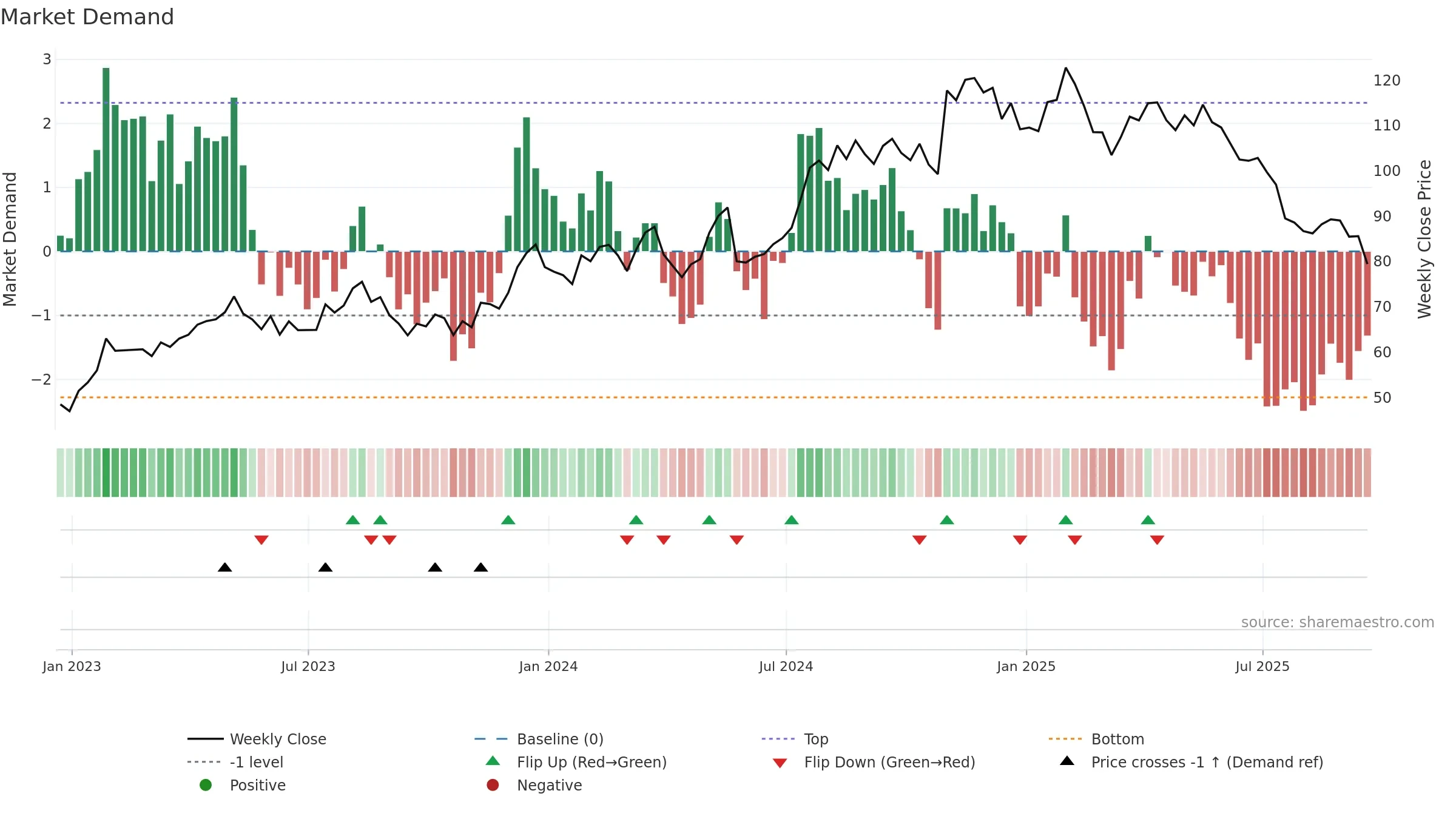1456x819 pixels.
Task: Toggle the Negative legend entry
Action: pos(534,785)
